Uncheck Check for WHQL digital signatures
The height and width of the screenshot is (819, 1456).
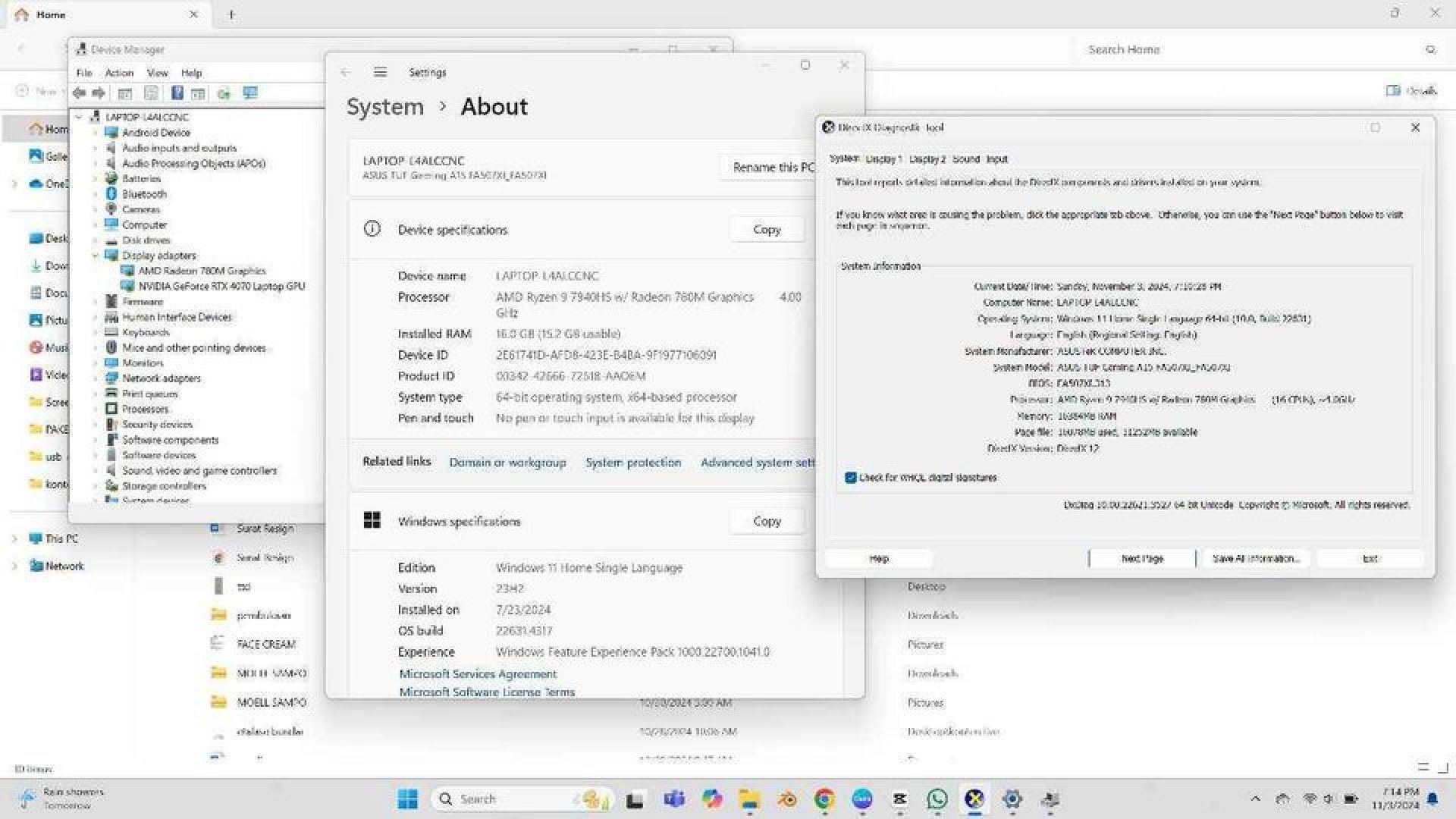(851, 478)
